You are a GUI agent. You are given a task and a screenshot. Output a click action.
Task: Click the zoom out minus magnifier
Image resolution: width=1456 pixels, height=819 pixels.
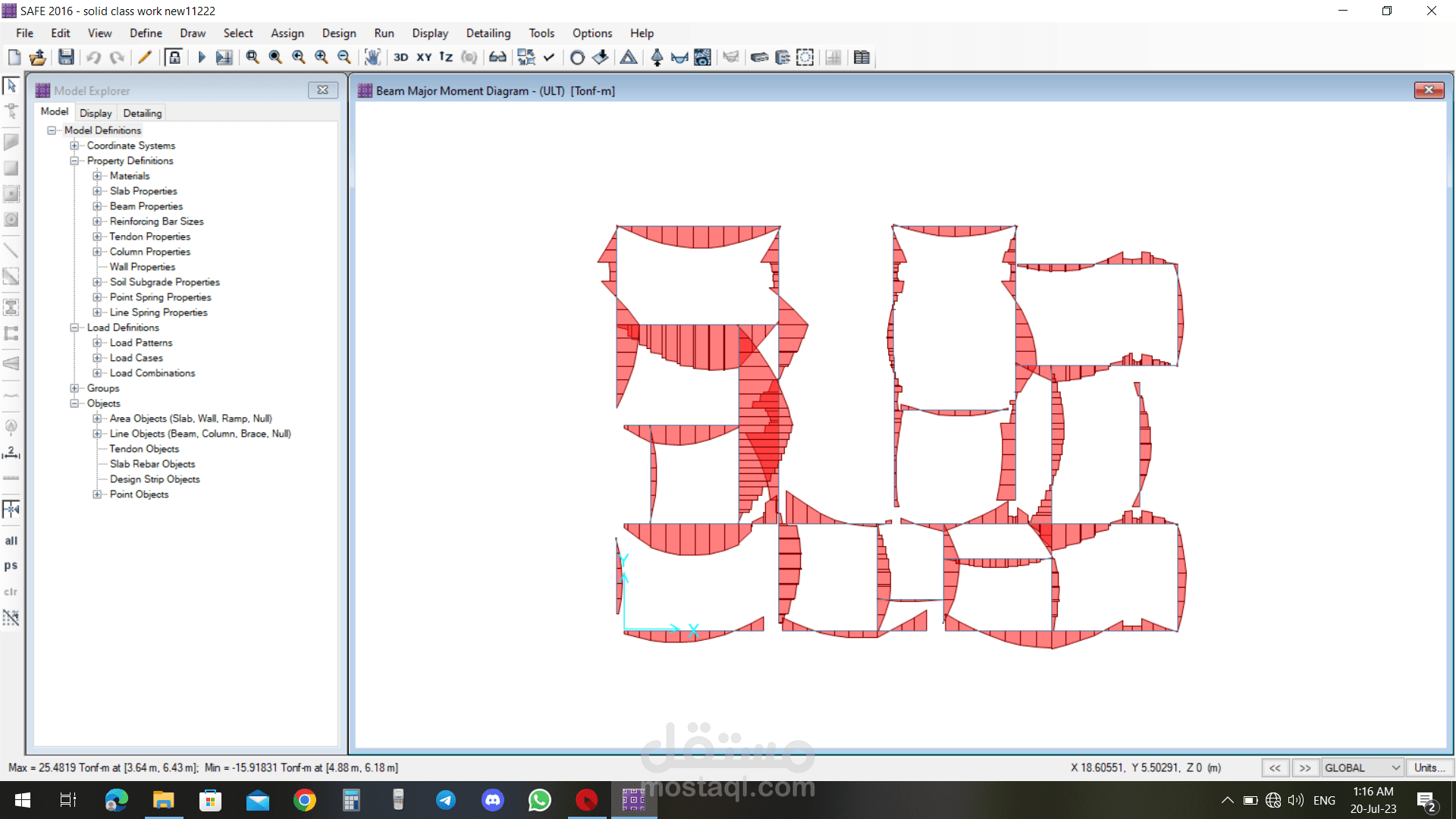click(x=344, y=57)
